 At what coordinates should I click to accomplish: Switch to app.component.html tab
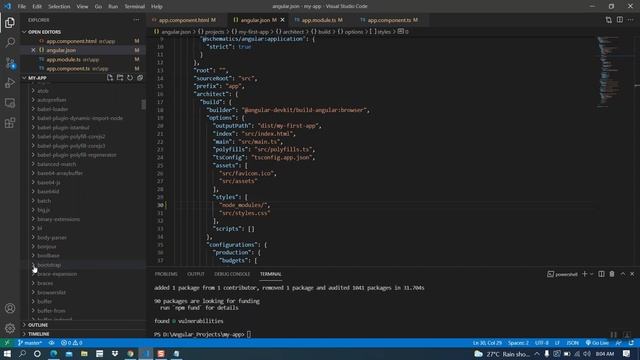coord(184,20)
